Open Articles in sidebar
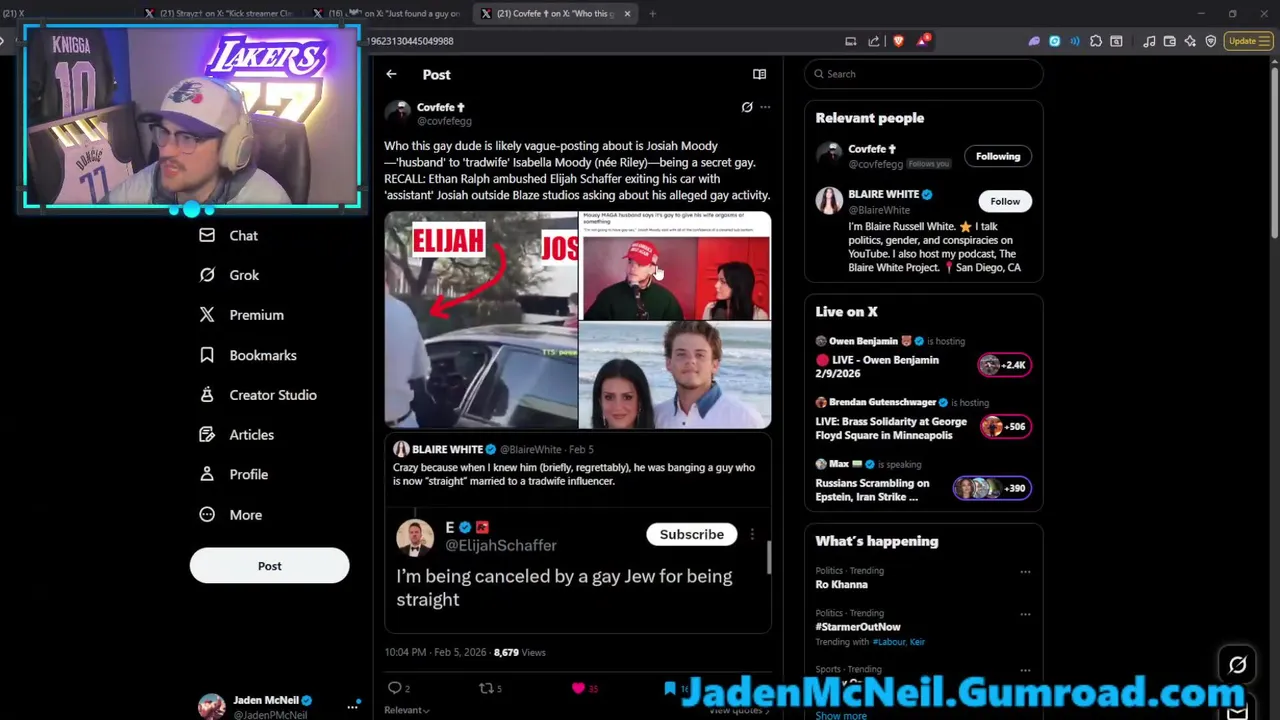This screenshot has height=720, width=1280. point(236,435)
